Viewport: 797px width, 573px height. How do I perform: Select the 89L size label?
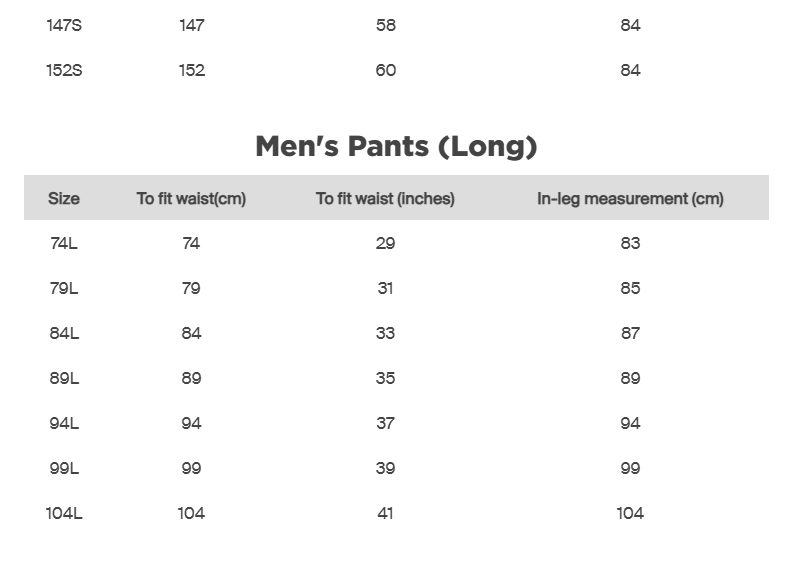[x=64, y=378]
